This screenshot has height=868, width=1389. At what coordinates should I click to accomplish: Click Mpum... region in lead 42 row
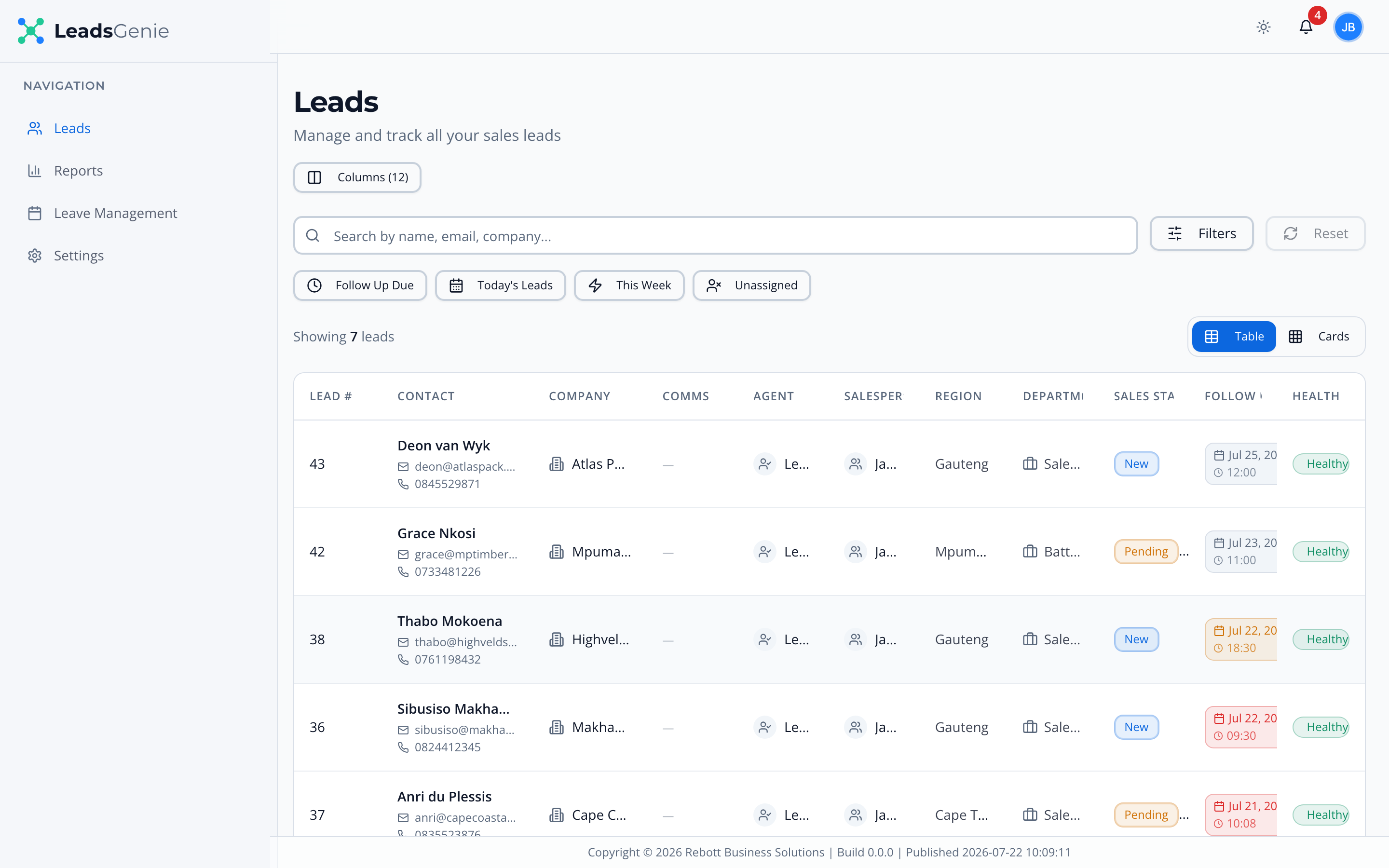(x=960, y=552)
